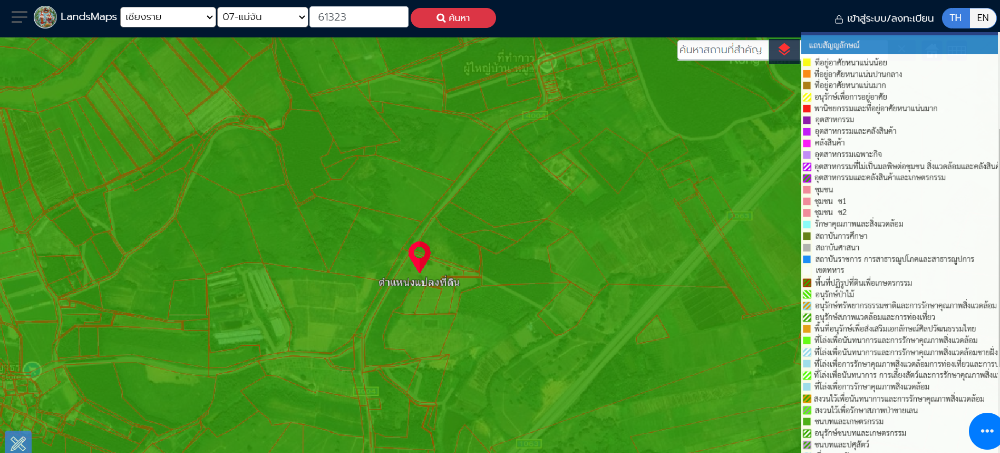This screenshot has height=453, width=1000.
Task: Click the magenta swatch for คลังสินค้า
Action: tap(806, 143)
